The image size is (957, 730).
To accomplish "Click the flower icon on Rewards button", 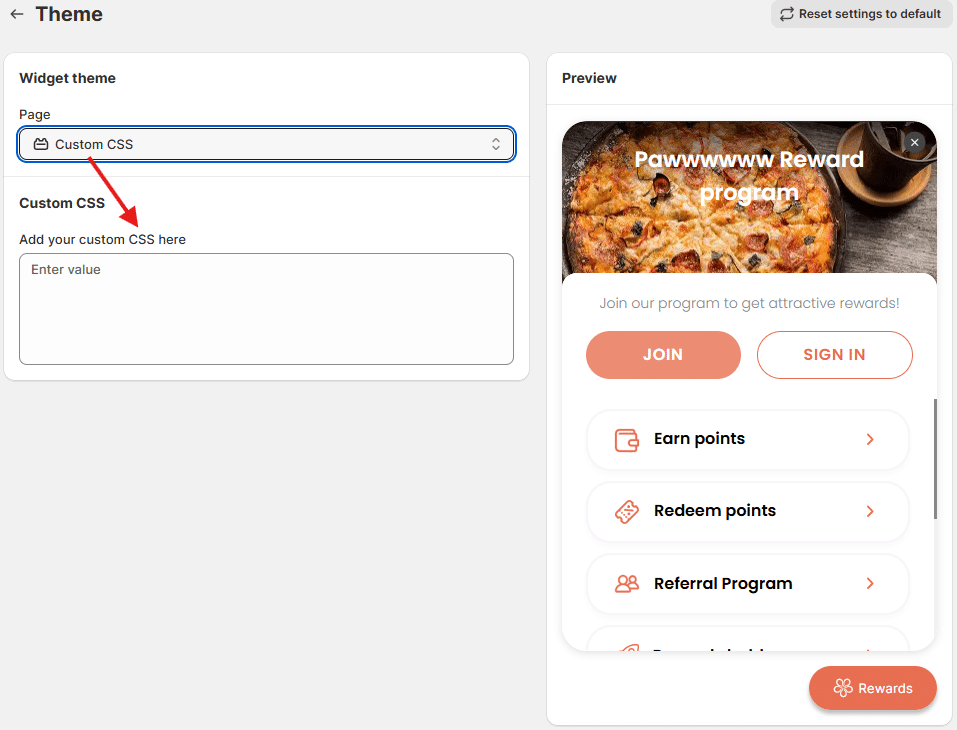I will click(843, 688).
